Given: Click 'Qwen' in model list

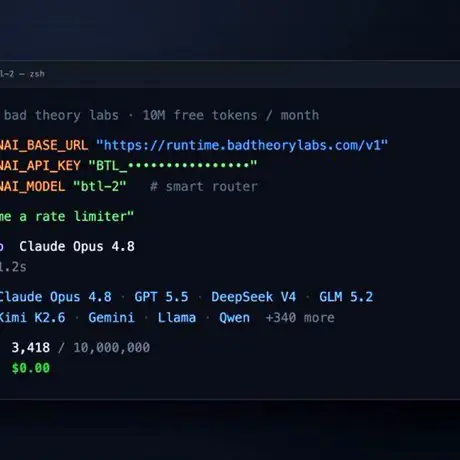Looking at the screenshot, I should tap(234, 318).
